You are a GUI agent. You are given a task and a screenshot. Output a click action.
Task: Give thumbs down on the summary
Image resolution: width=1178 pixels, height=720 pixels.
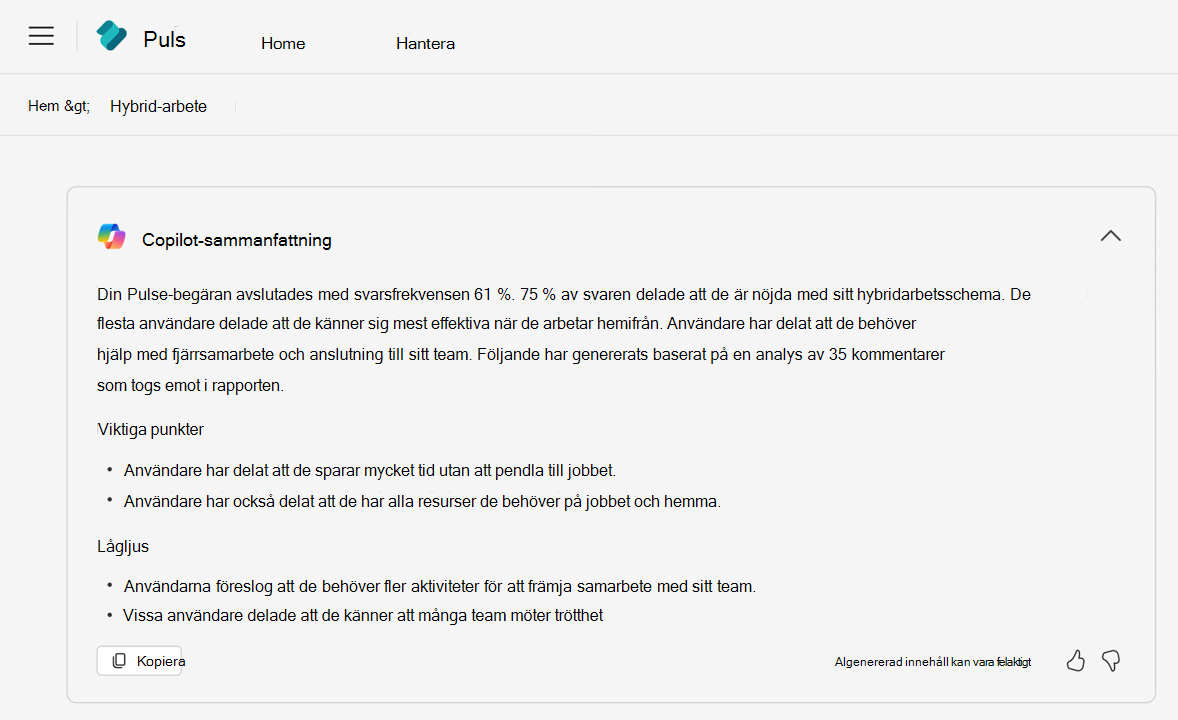(1111, 661)
